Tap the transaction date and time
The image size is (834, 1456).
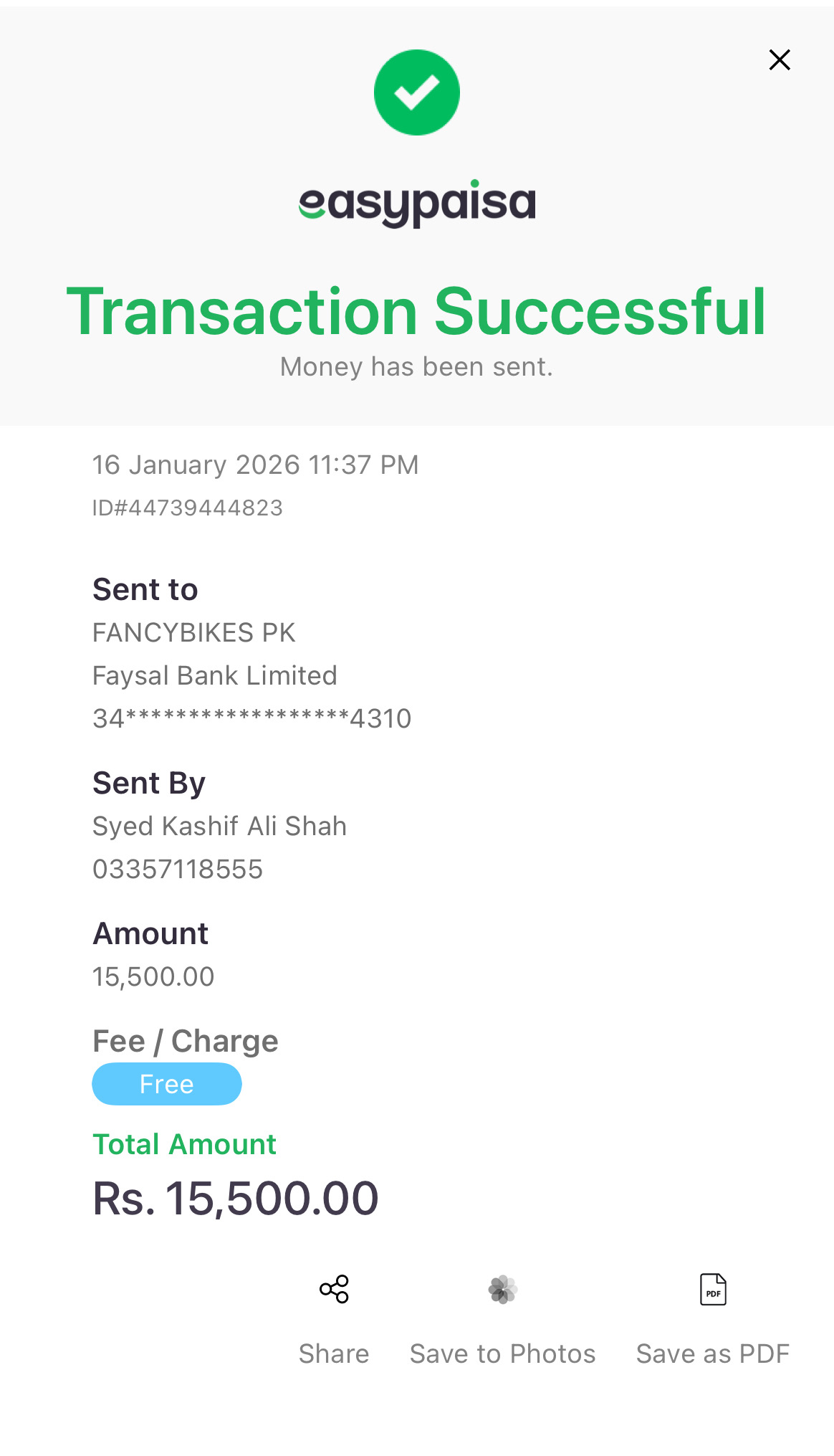[255, 465]
